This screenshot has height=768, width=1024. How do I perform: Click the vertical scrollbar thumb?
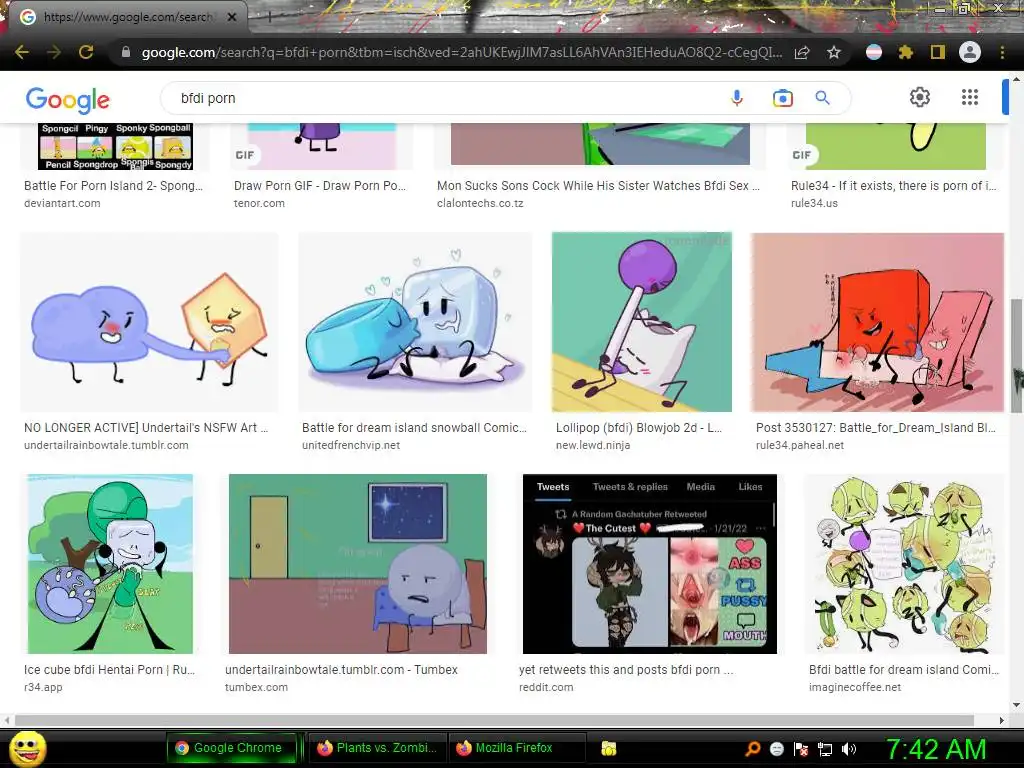tap(1016, 356)
